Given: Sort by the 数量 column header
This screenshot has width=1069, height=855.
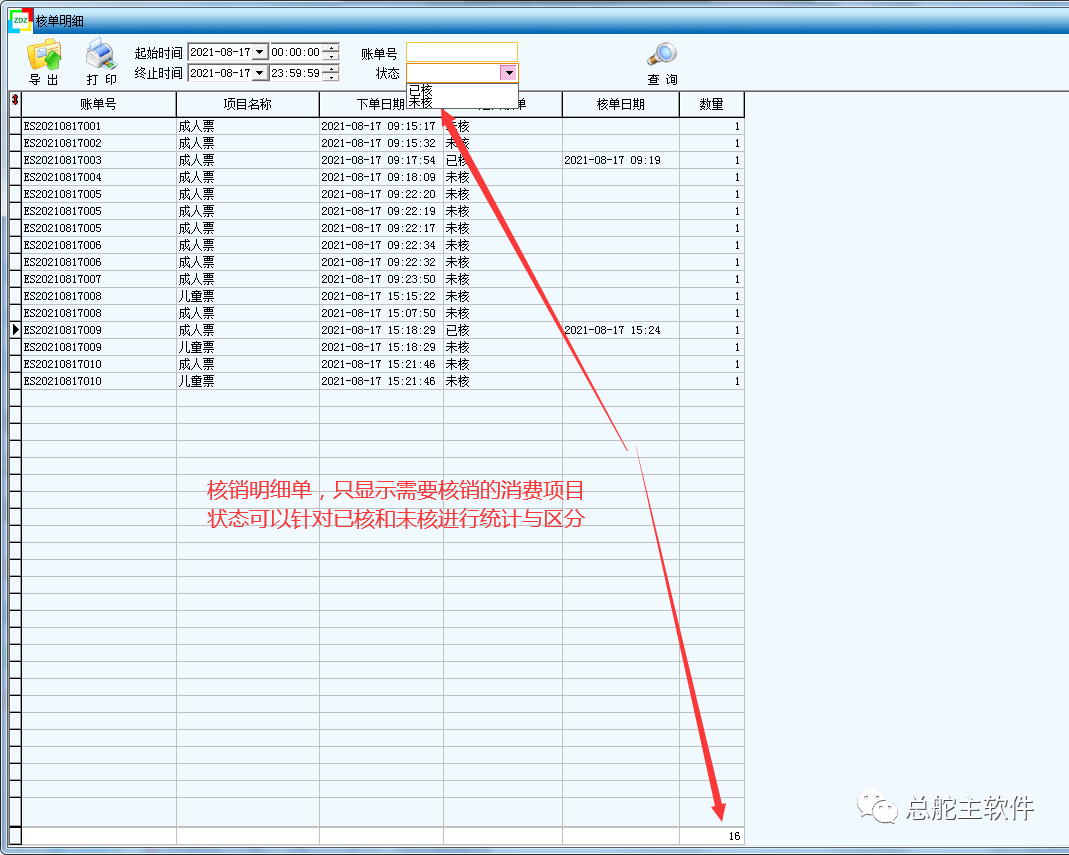Looking at the screenshot, I should (712, 104).
